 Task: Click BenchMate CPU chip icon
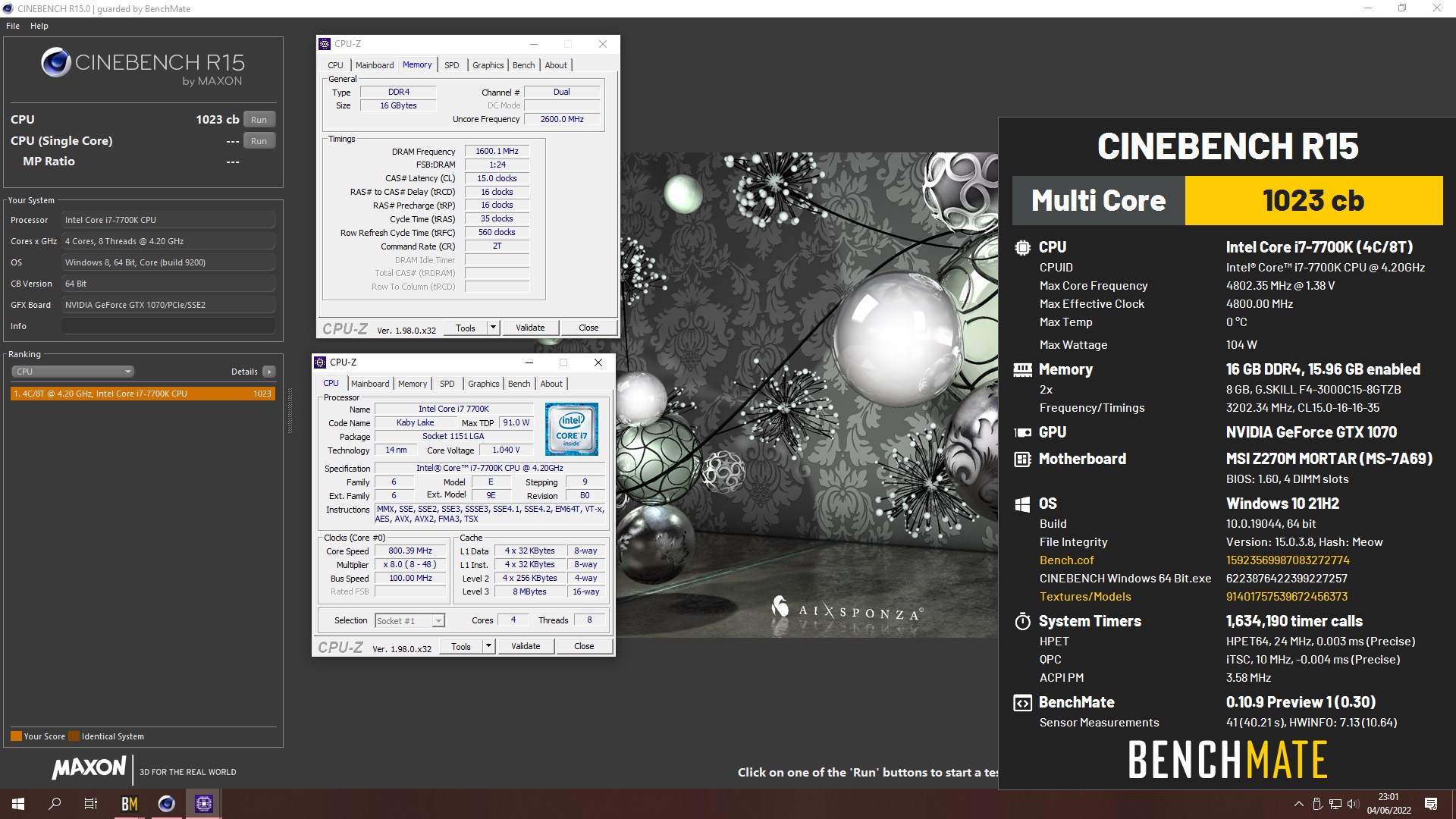[1022, 247]
